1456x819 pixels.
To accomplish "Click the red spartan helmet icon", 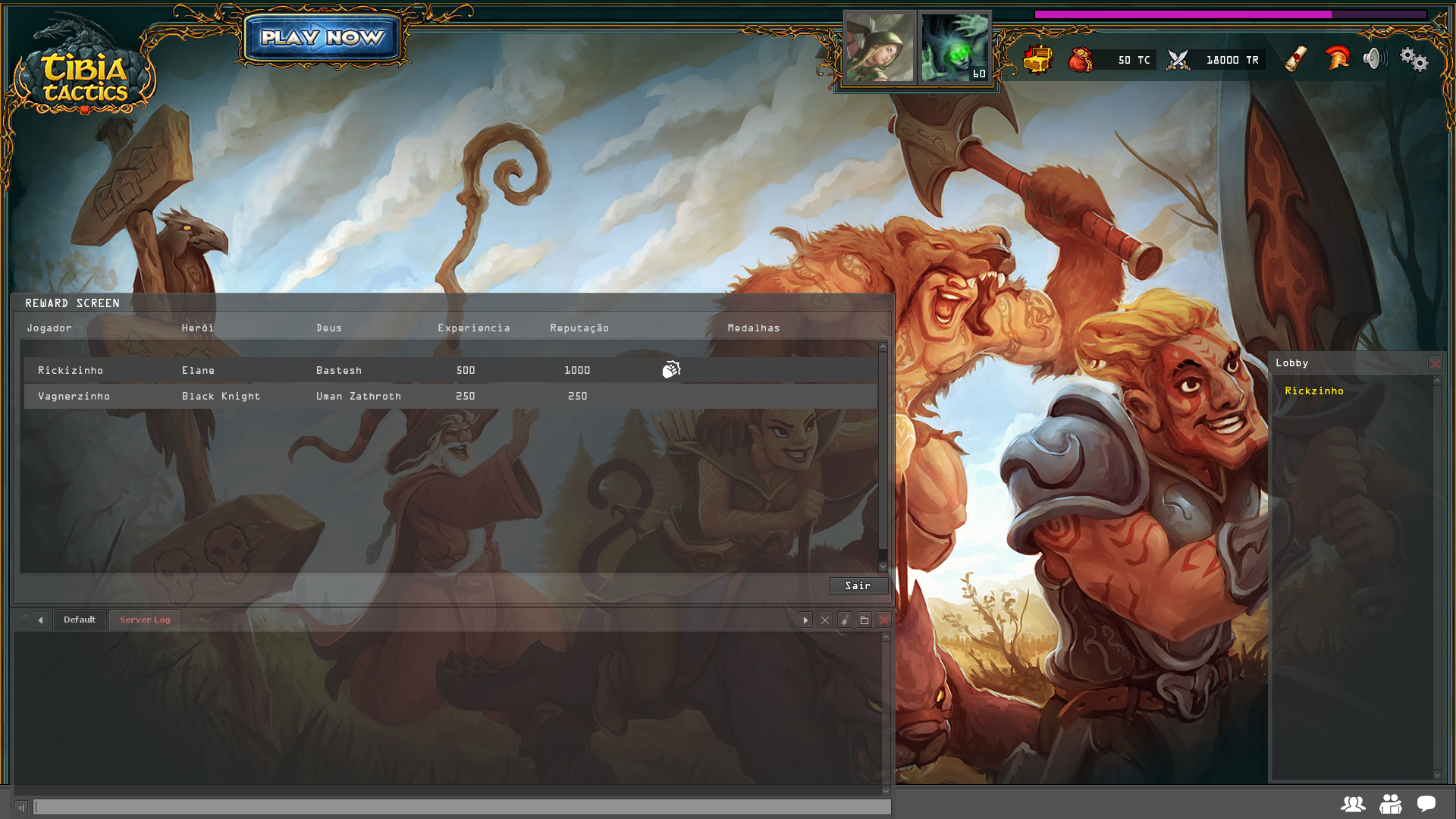I will tap(1338, 58).
